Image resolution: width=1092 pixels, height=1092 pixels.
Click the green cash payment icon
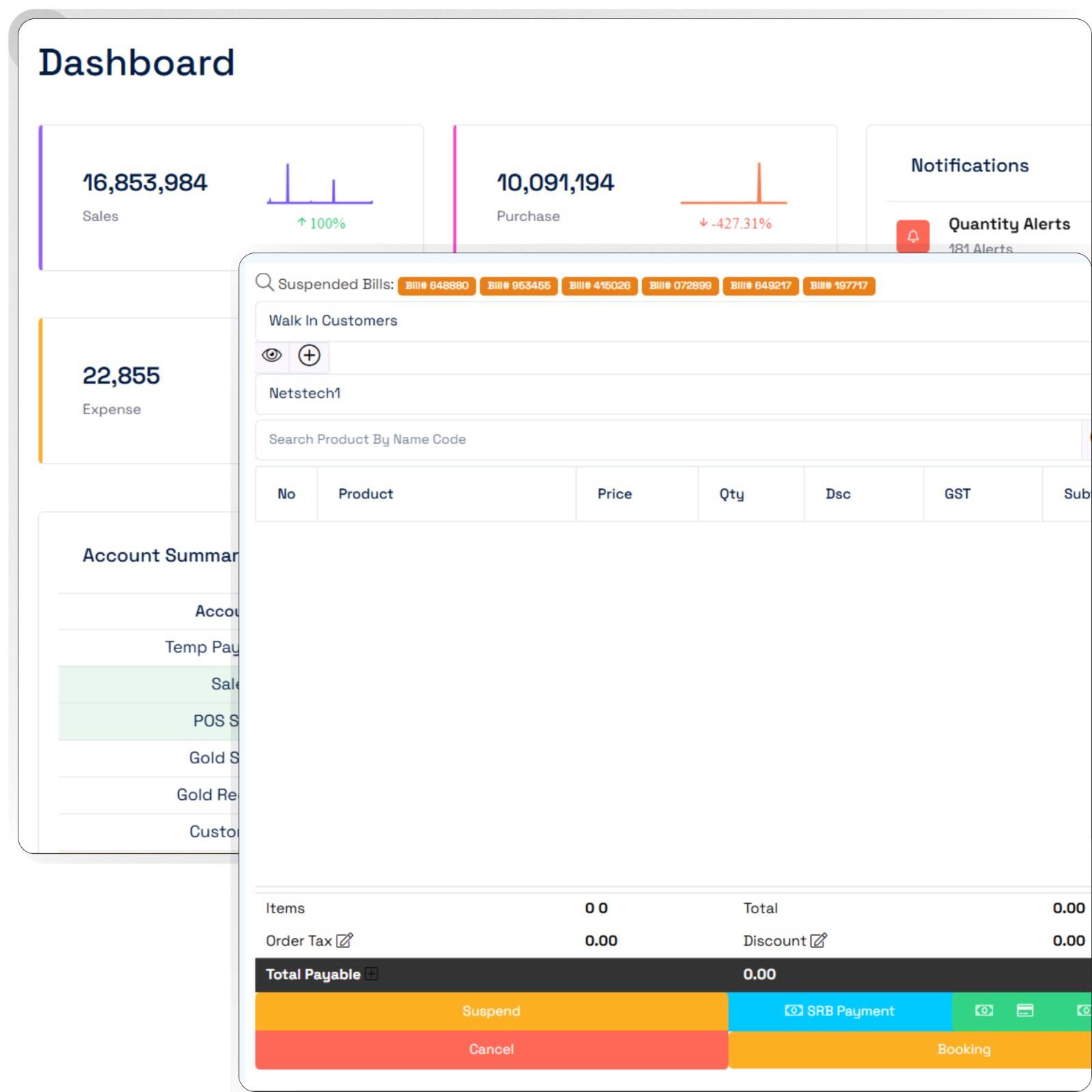pos(983,1011)
